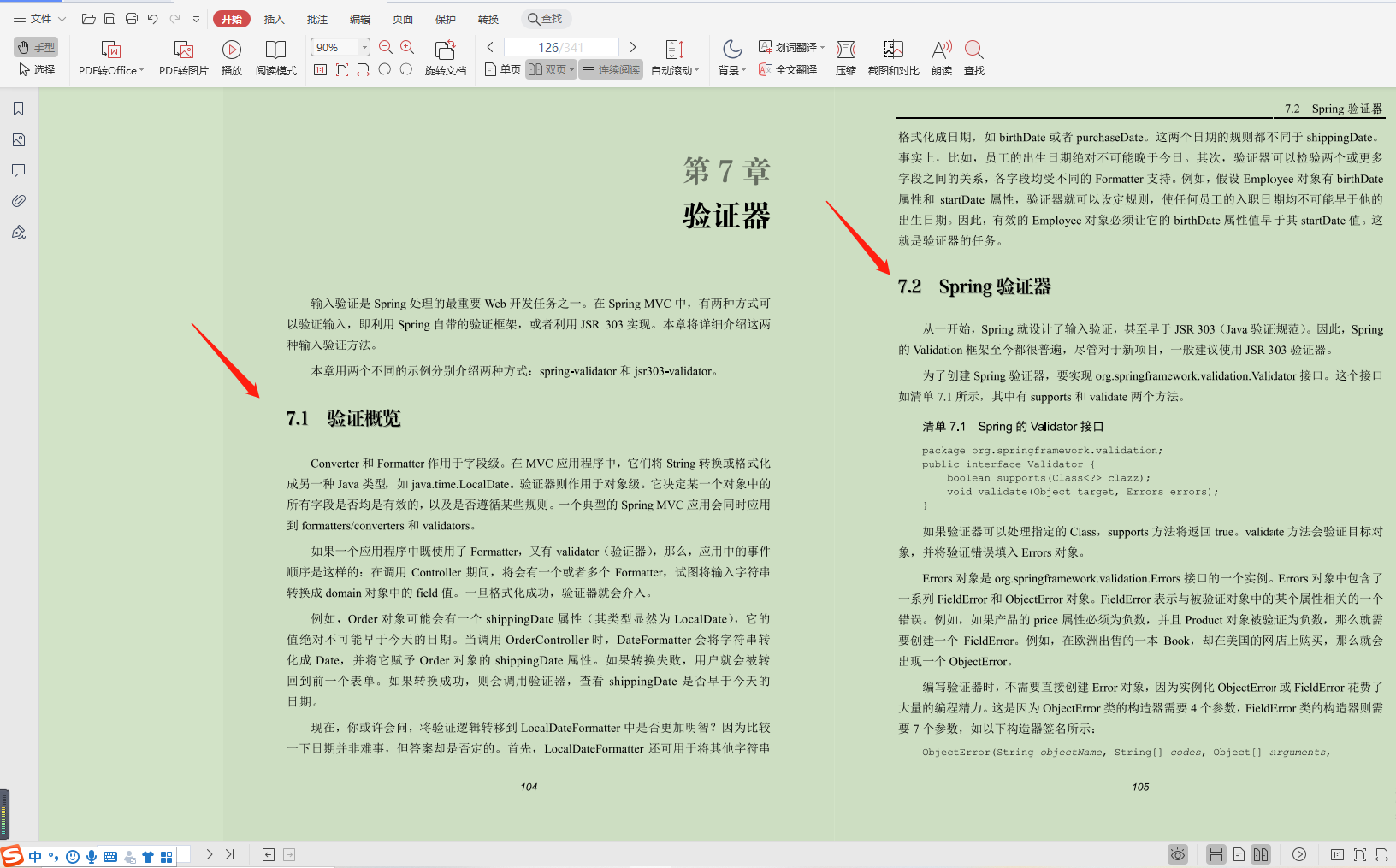
Task: Click the play icon in status bar
Action: tap(1299, 854)
